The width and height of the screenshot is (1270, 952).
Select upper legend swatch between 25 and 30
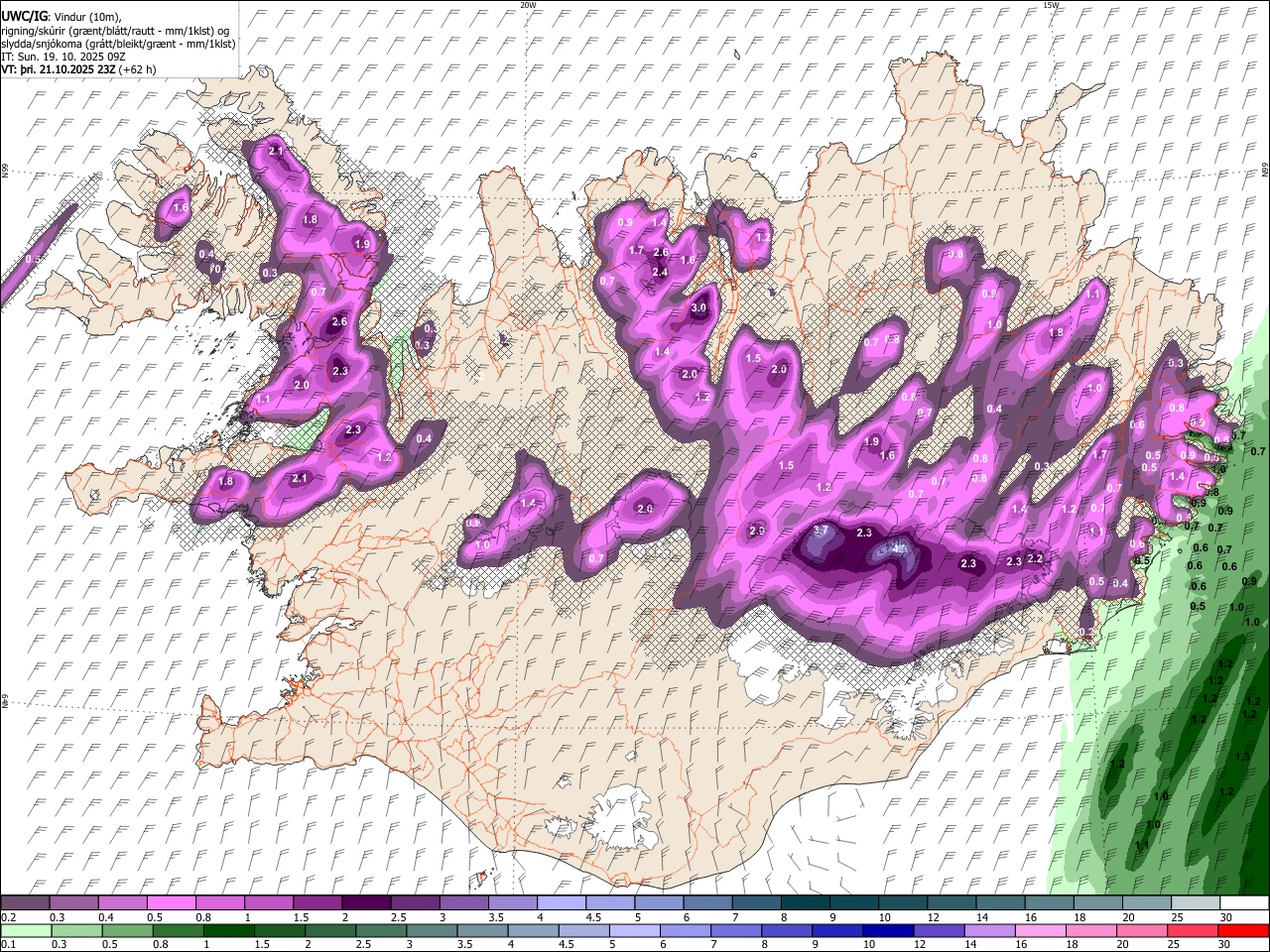[1197, 902]
